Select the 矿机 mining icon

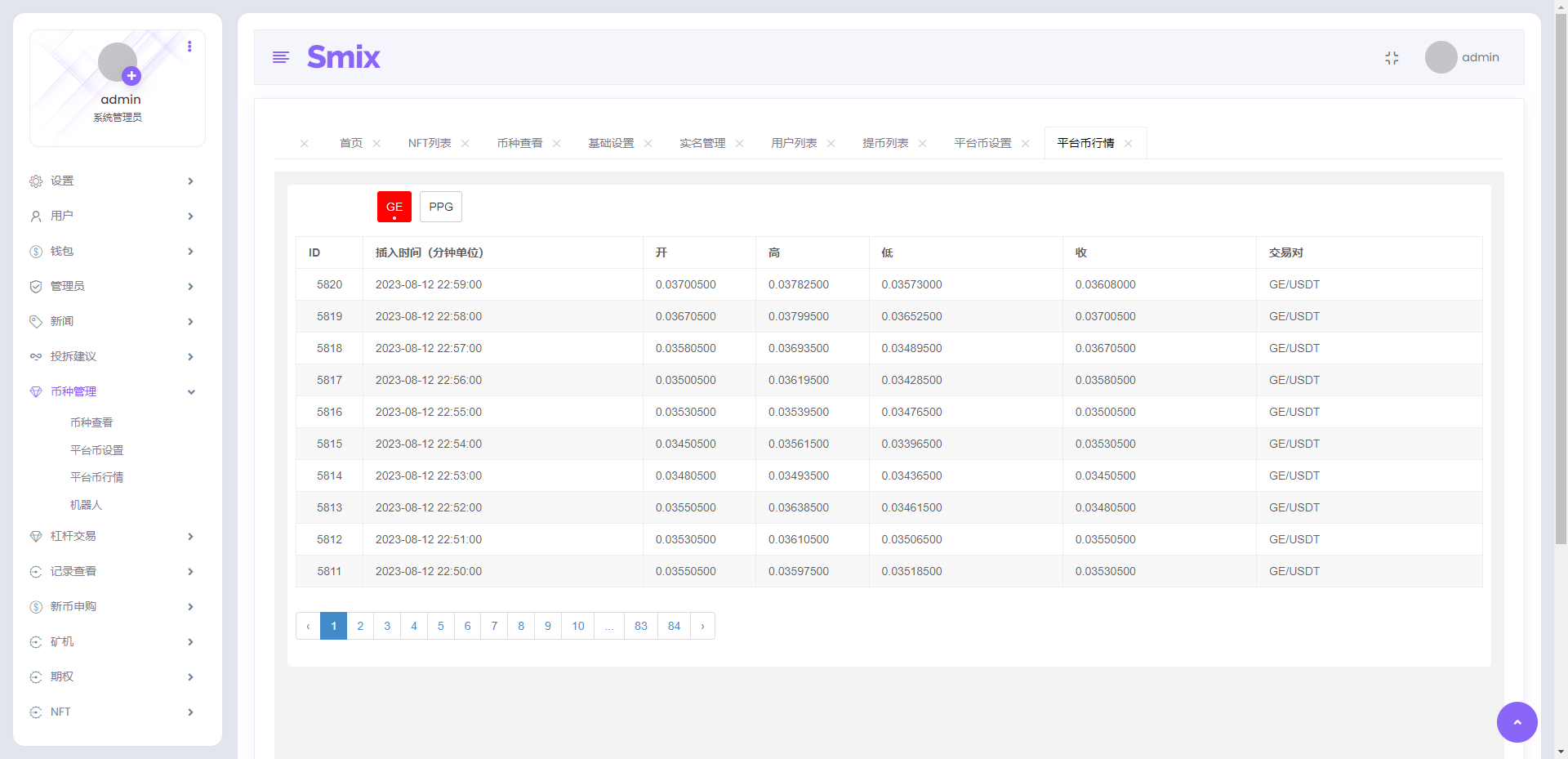coord(36,641)
